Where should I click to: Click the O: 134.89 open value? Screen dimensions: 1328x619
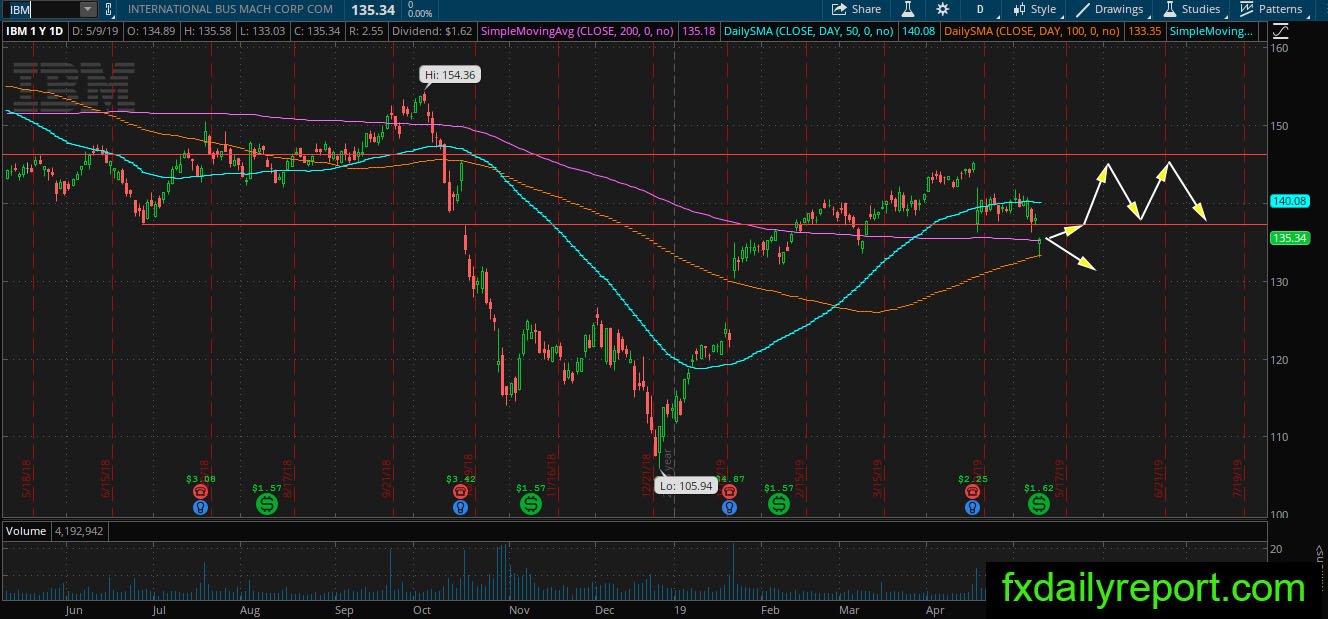pyautogui.click(x=149, y=31)
